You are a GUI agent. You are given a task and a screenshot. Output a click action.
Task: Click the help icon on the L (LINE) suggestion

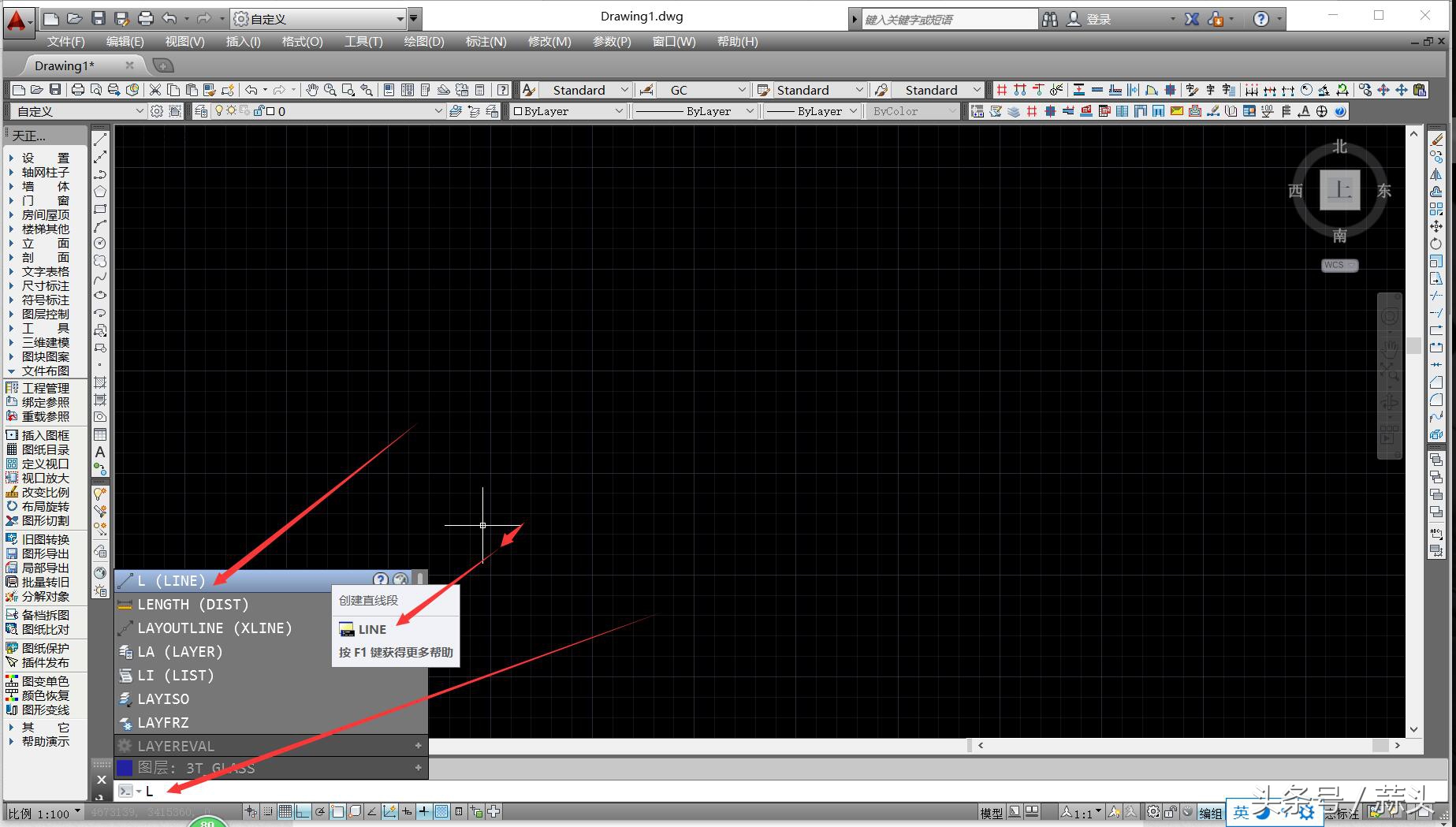click(x=380, y=580)
